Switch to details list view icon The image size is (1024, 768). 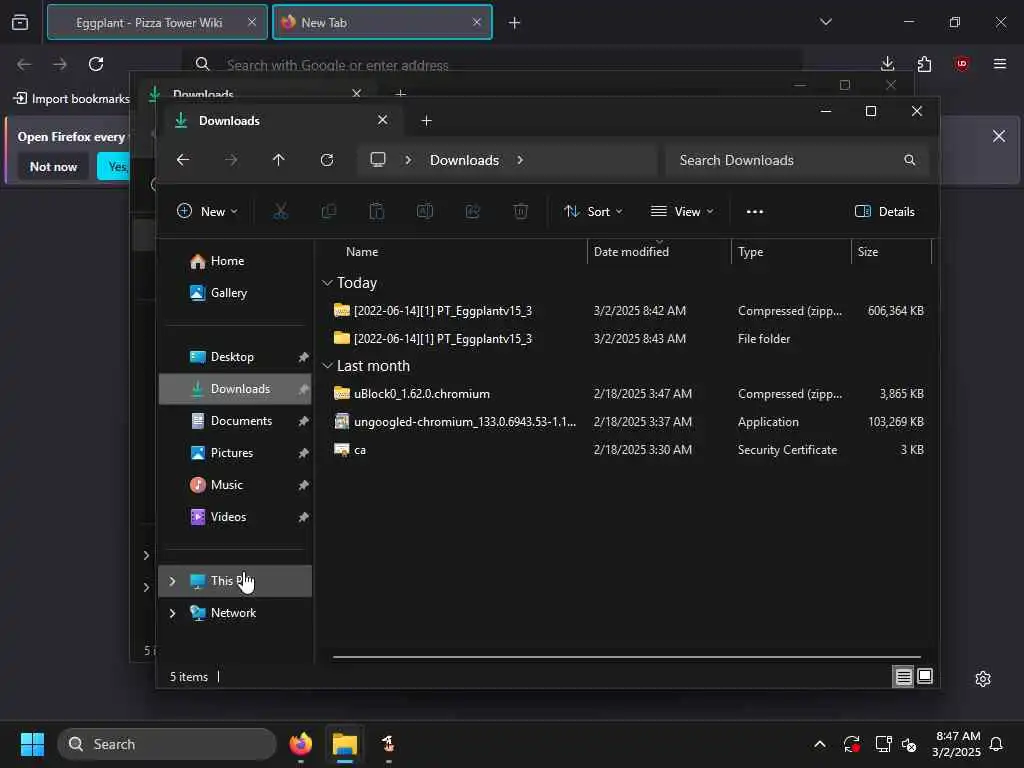point(903,677)
